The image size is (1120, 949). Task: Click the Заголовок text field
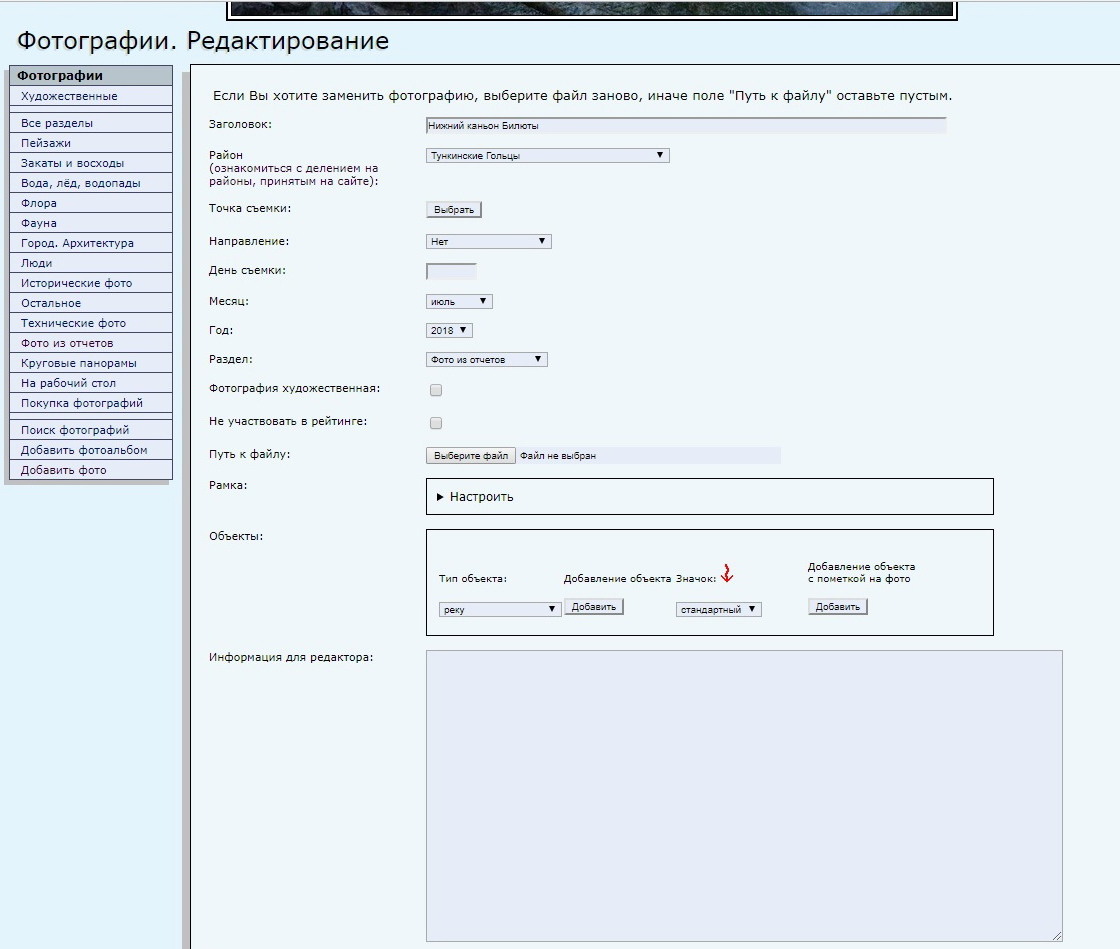point(686,126)
